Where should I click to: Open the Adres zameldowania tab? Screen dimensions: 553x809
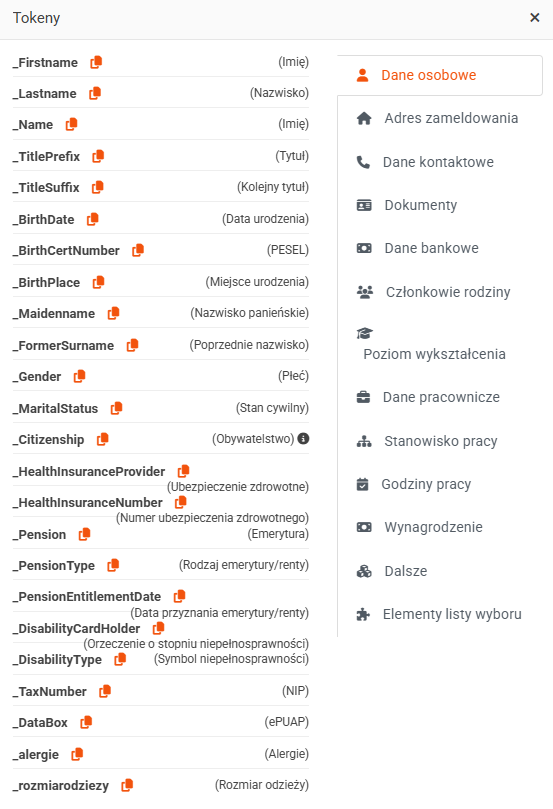pyautogui.click(x=440, y=118)
